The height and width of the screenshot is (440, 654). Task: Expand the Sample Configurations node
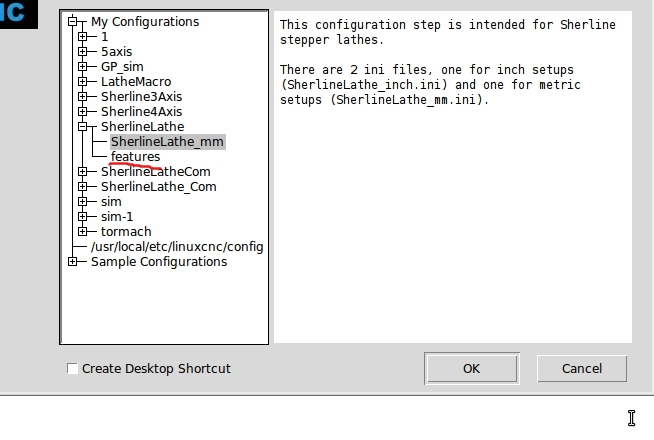point(73,262)
